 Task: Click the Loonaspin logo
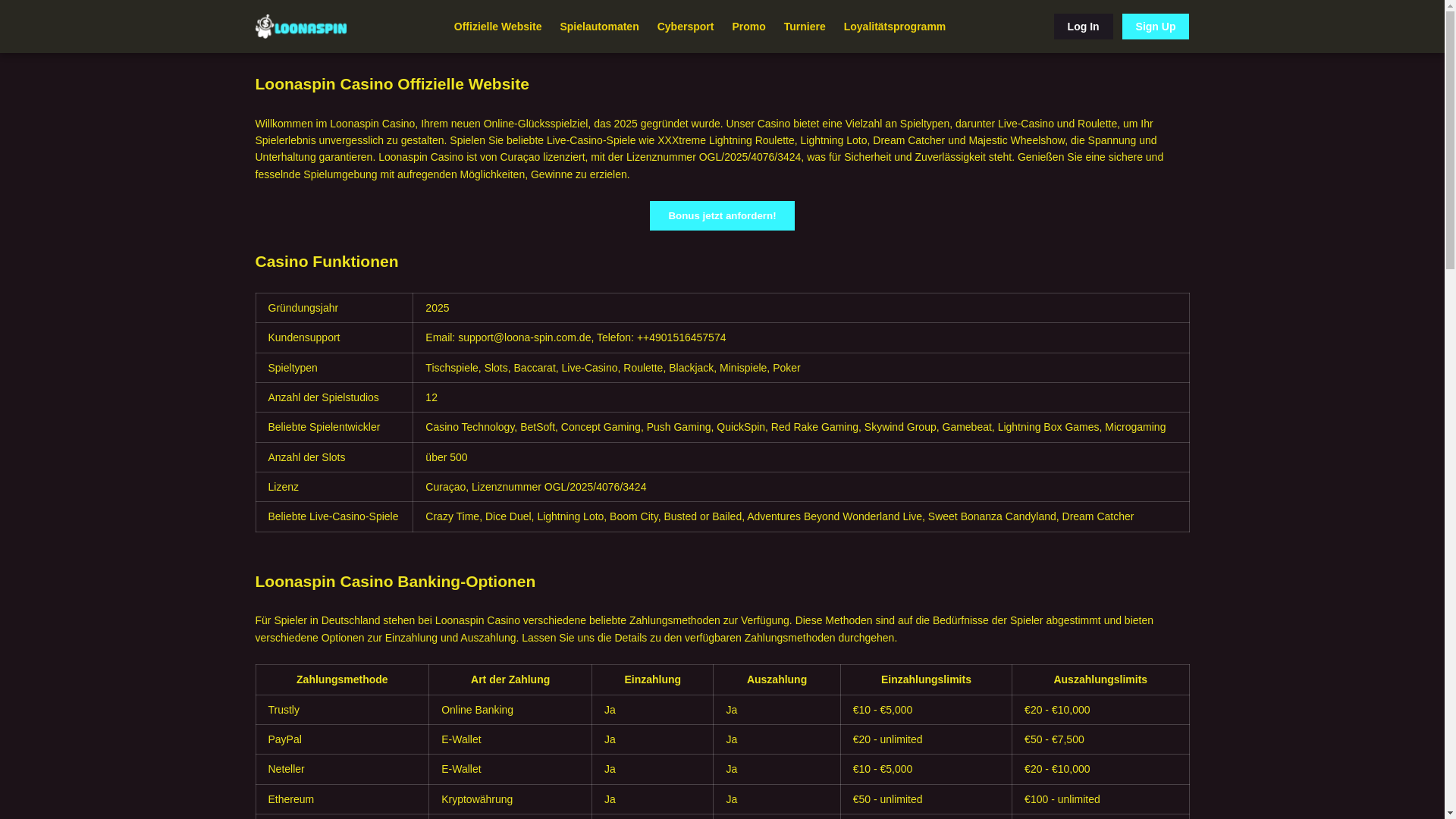point(301,27)
